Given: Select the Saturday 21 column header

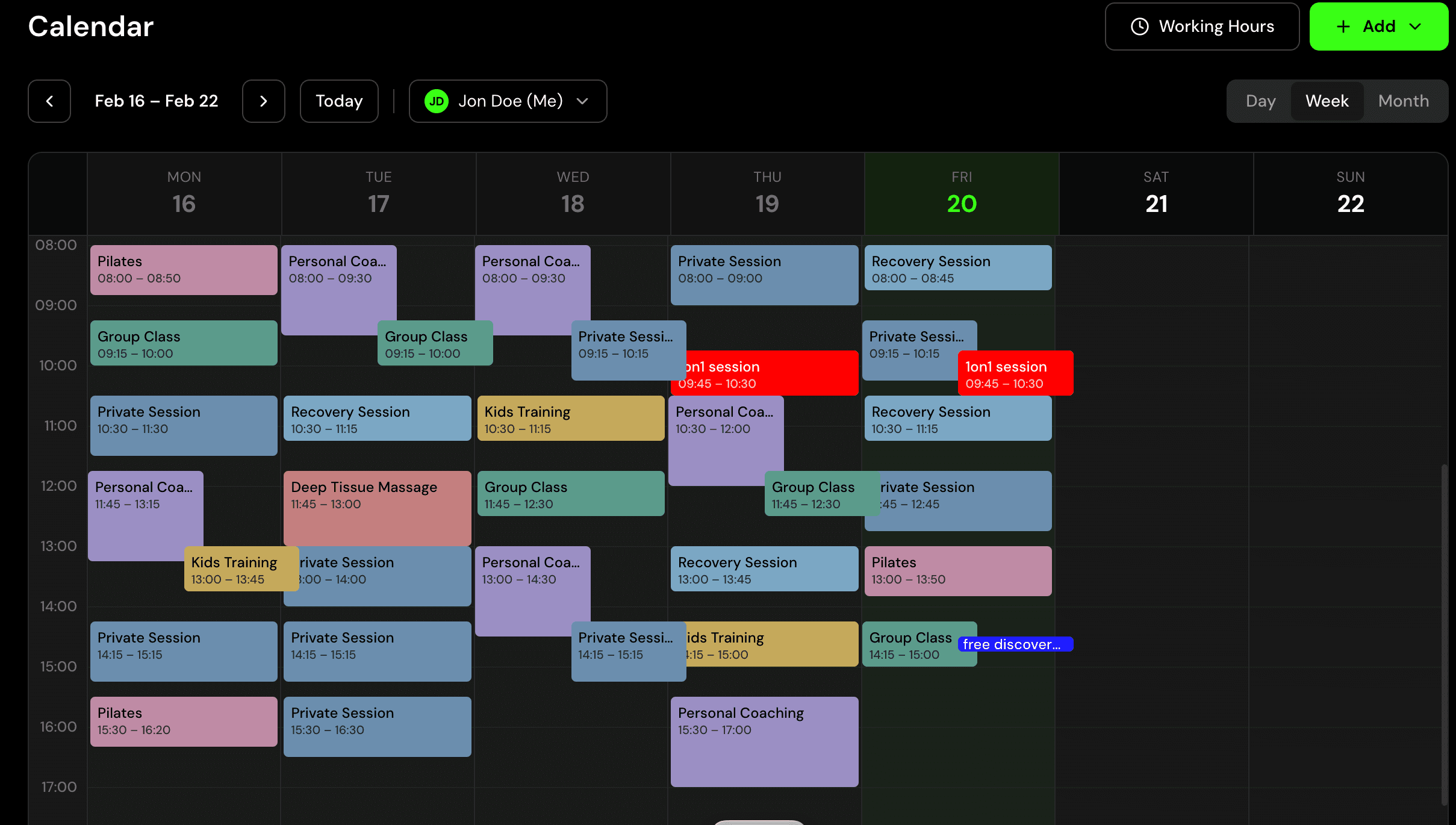Looking at the screenshot, I should [1155, 193].
